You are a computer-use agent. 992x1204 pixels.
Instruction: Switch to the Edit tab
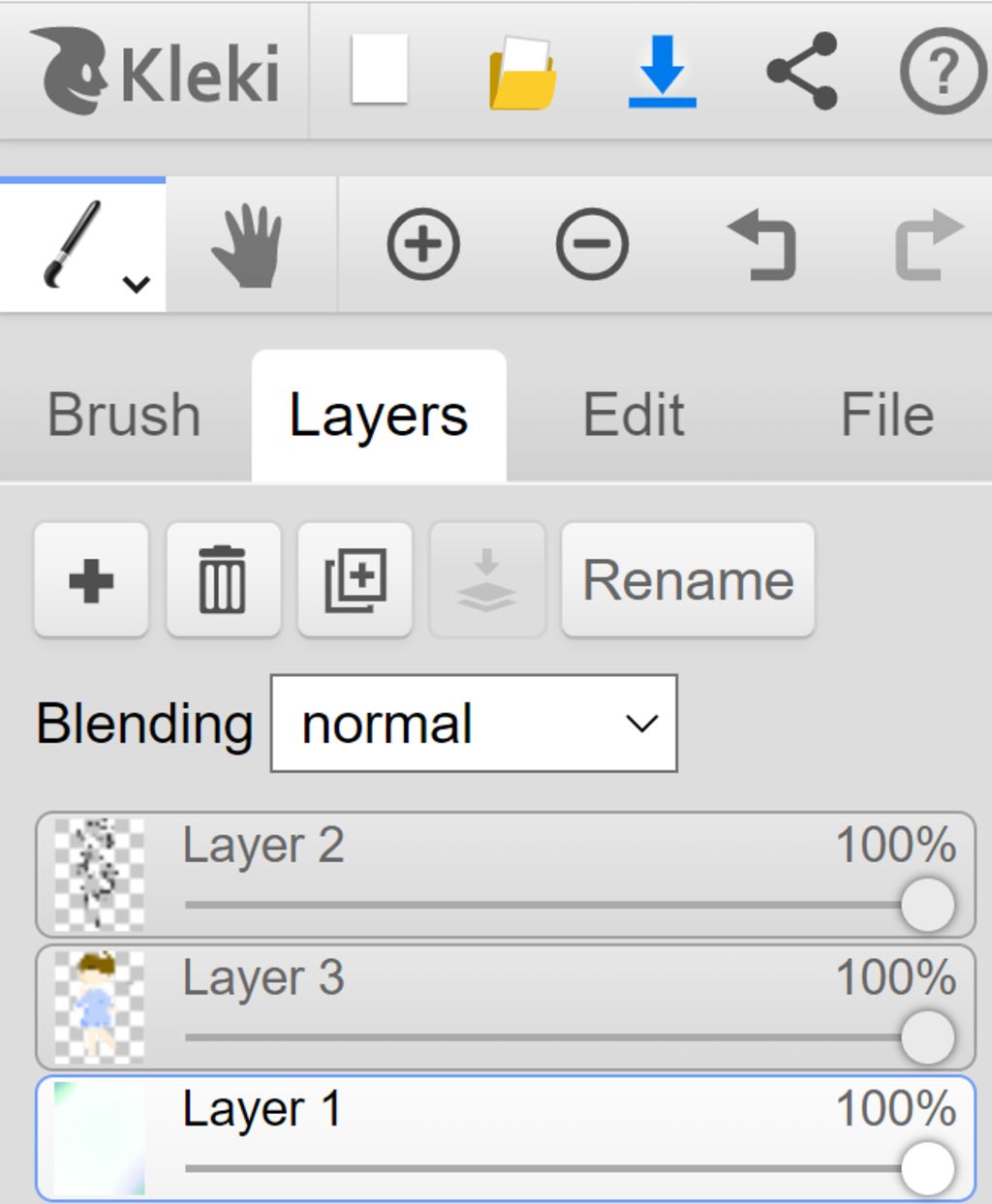[x=634, y=415]
